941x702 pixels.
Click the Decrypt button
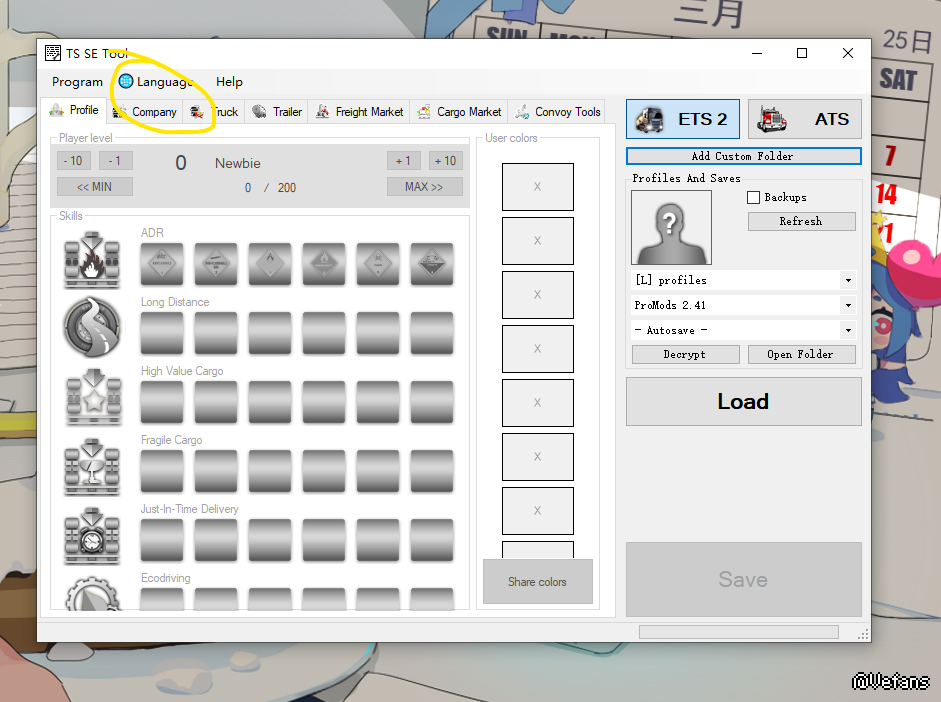(685, 355)
